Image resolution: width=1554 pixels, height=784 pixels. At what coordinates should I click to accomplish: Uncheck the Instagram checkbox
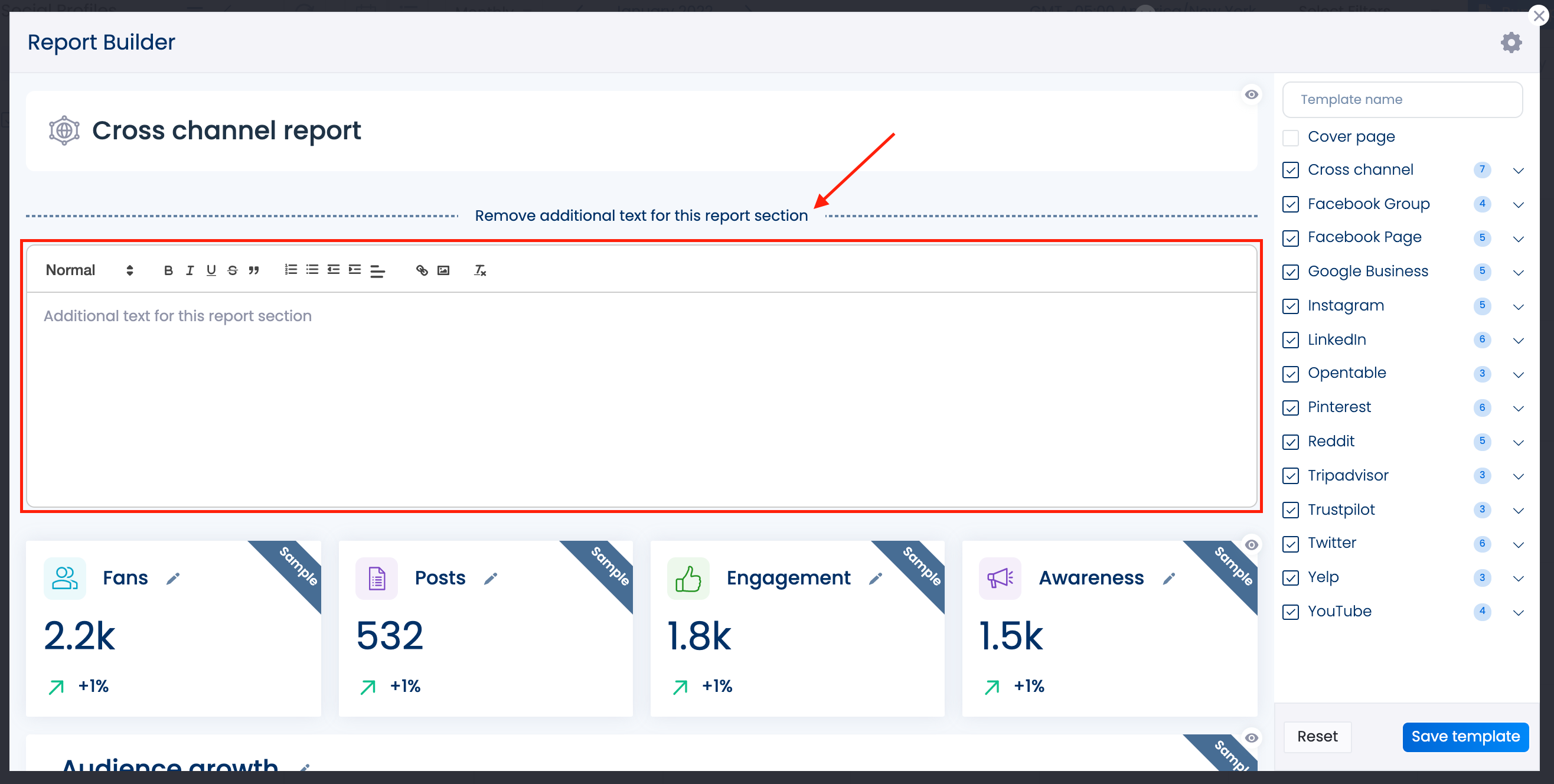tap(1291, 306)
